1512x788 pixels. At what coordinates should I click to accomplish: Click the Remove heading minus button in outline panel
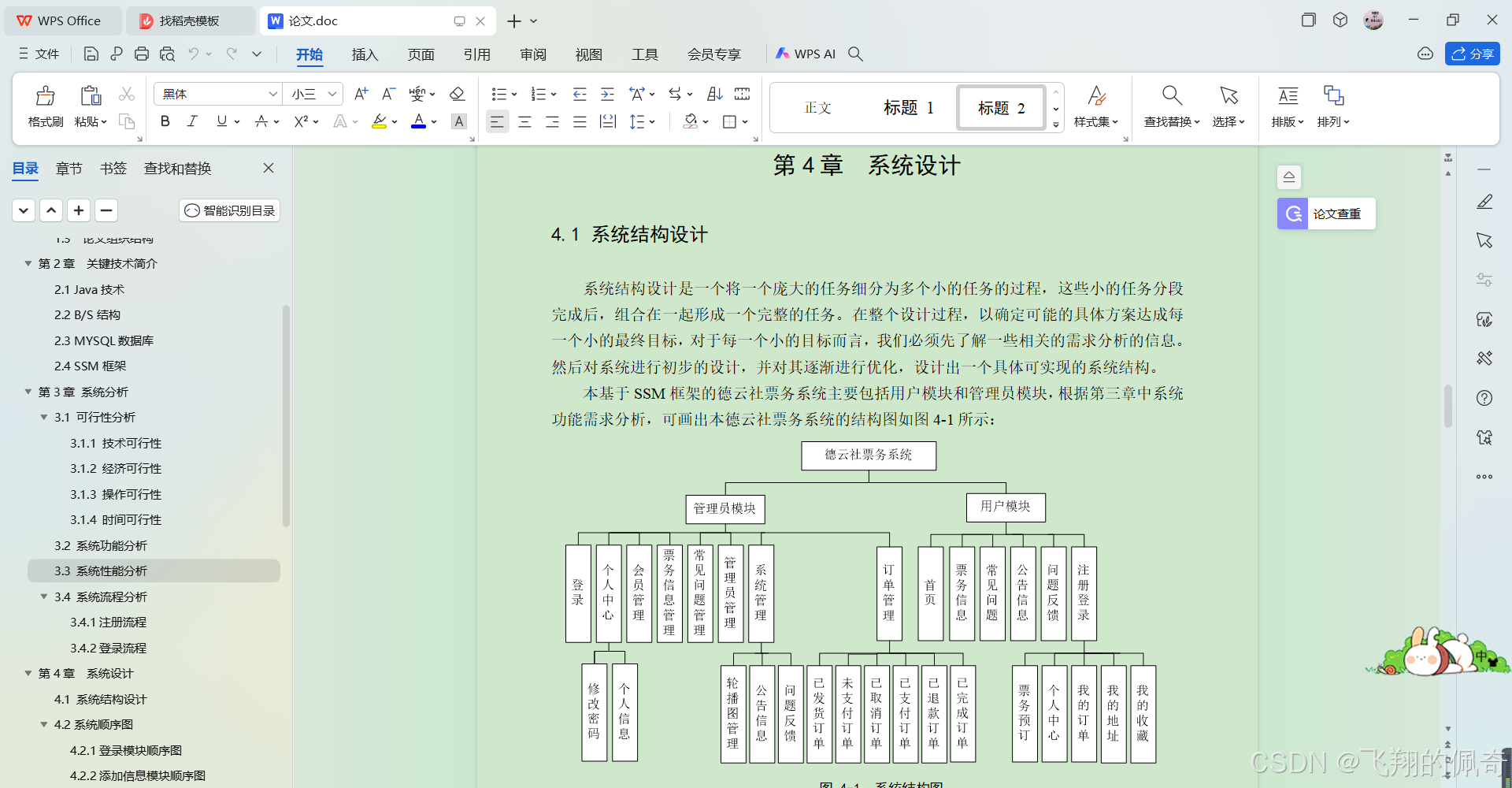[x=106, y=210]
